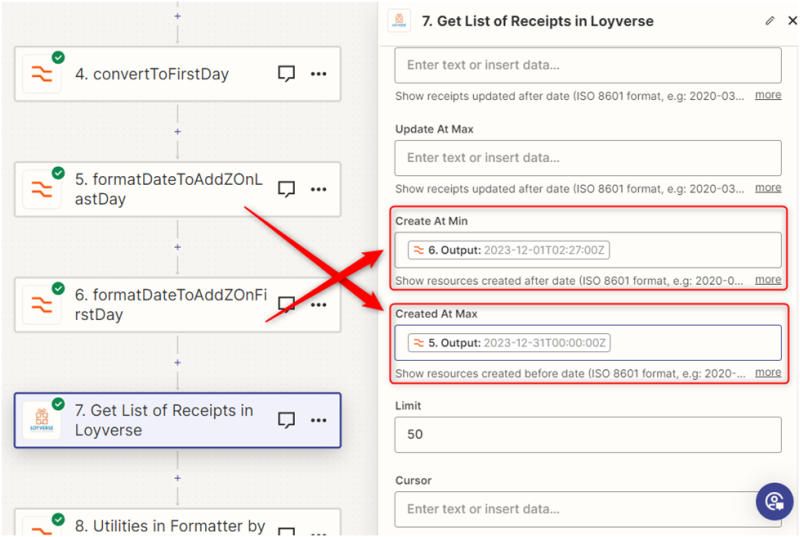The height and width of the screenshot is (537, 800).
Task: Add step via plus below step 7
Action: pyautogui.click(x=178, y=477)
